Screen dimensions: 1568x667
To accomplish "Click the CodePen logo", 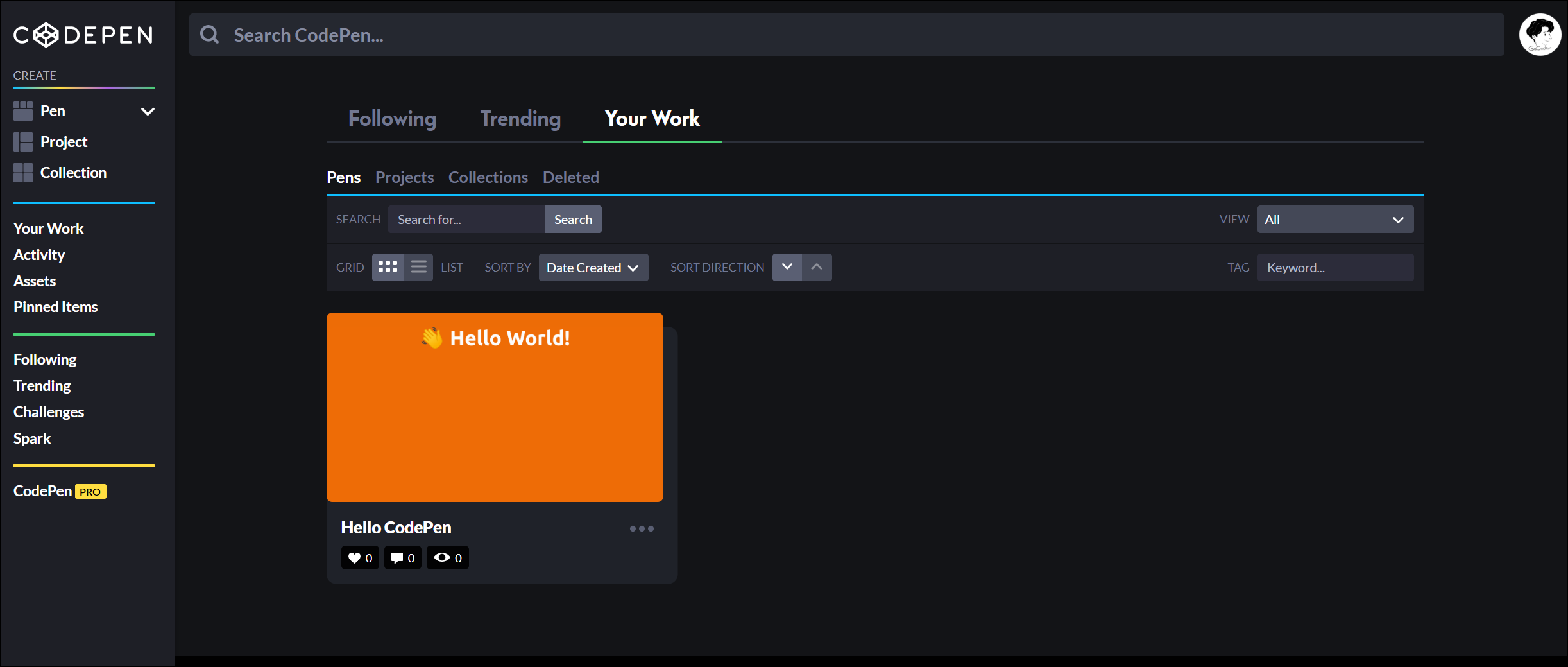I will click(83, 35).
